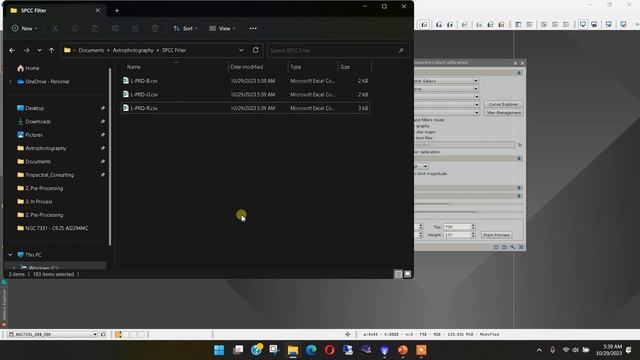640x360 pixels.
Task: Close the SPCC Filter tab
Action: click(x=98, y=11)
